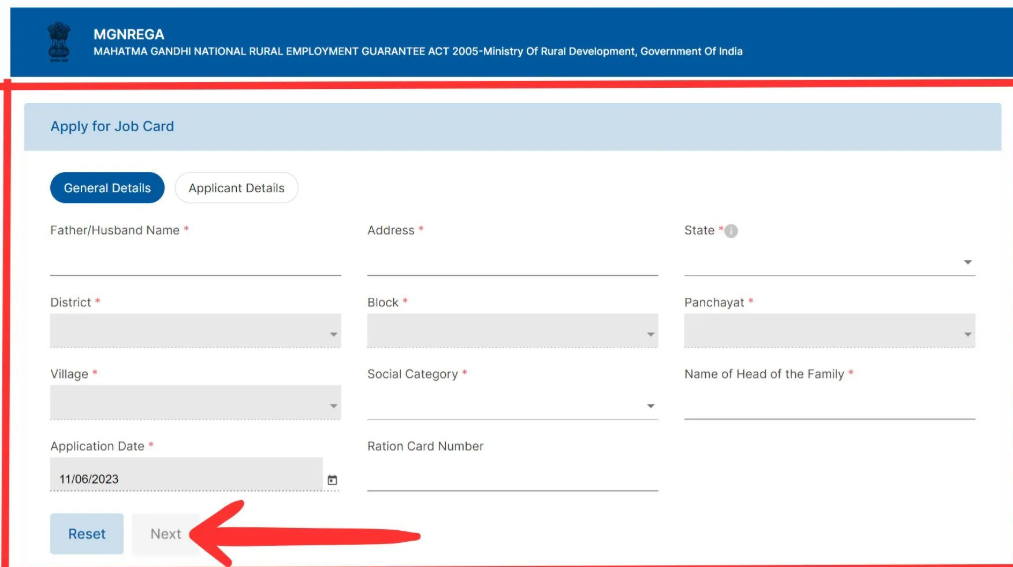The height and width of the screenshot is (567, 1013).
Task: Focus Name of Head of the Family field
Action: [x=830, y=406]
